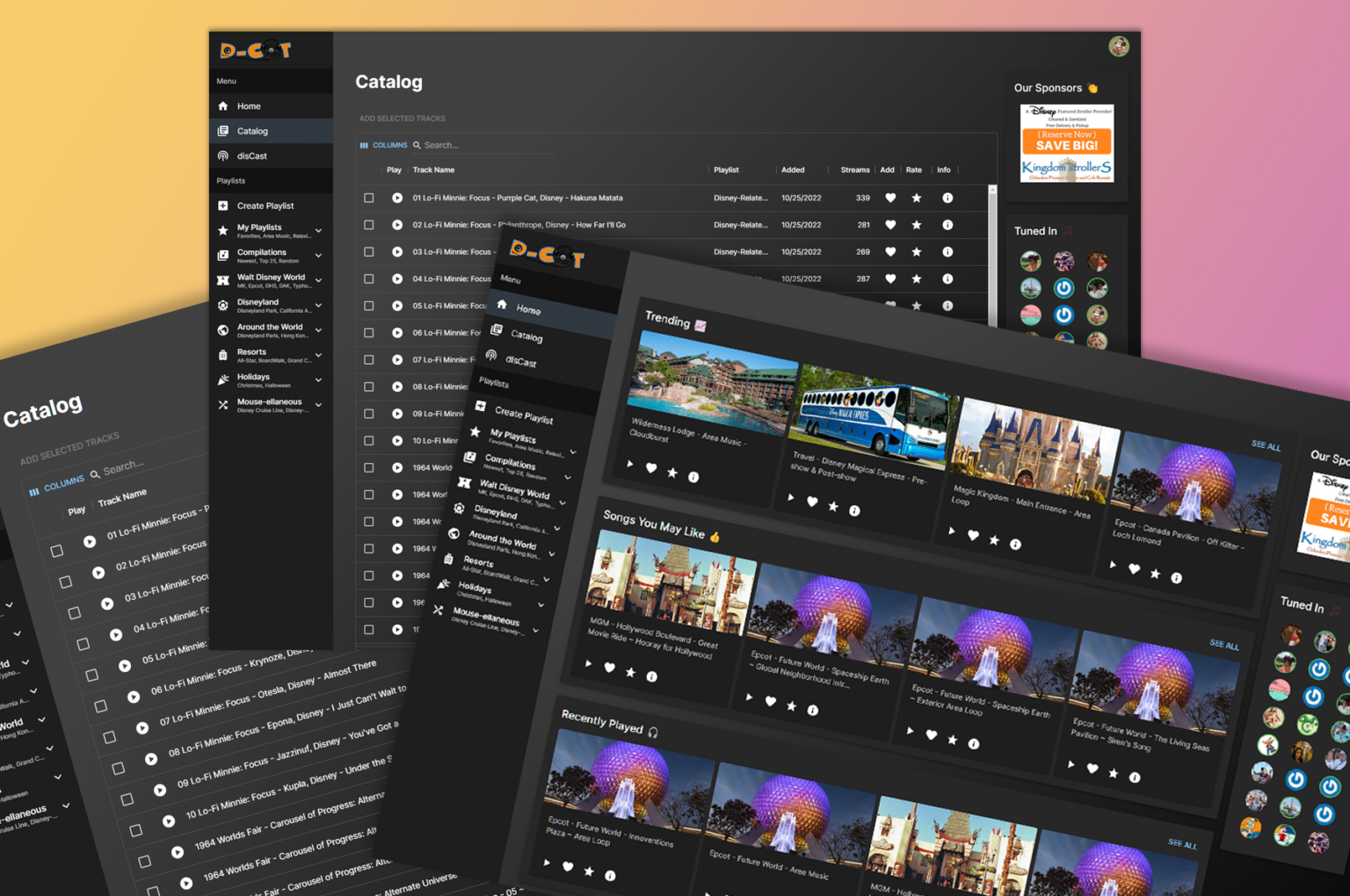Open info for the track with 269 streams
Image resolution: width=1350 pixels, height=896 pixels.
point(947,252)
